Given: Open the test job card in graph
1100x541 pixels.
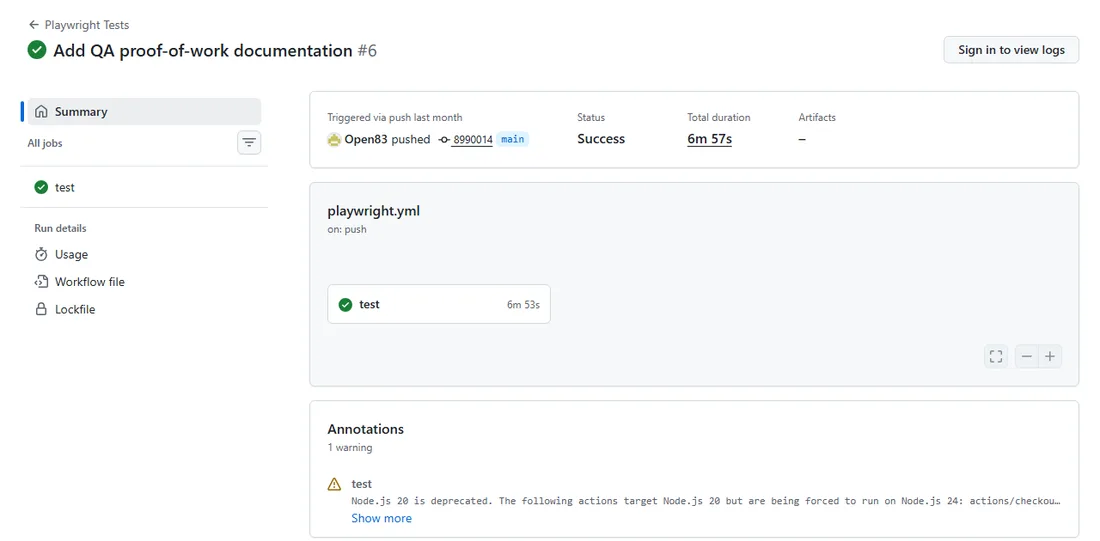Looking at the screenshot, I should coord(438,304).
